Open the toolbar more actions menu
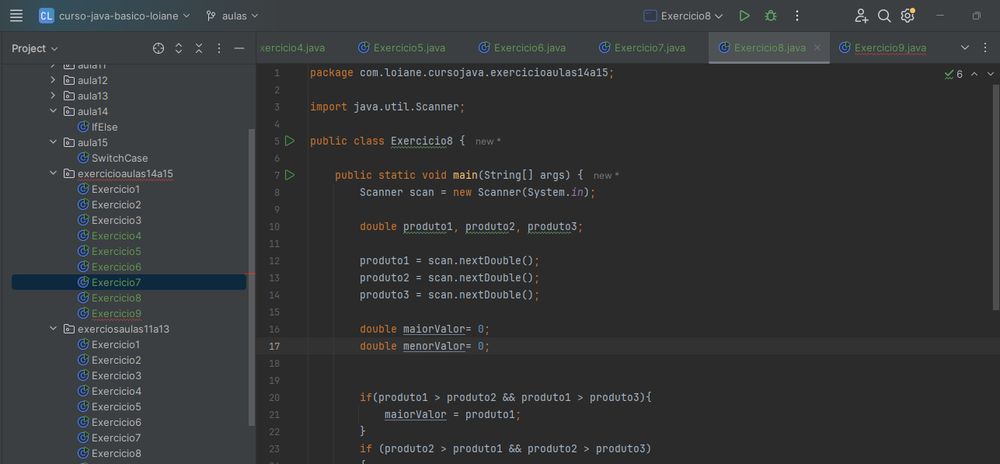This screenshot has height=464, width=1000. point(797,16)
